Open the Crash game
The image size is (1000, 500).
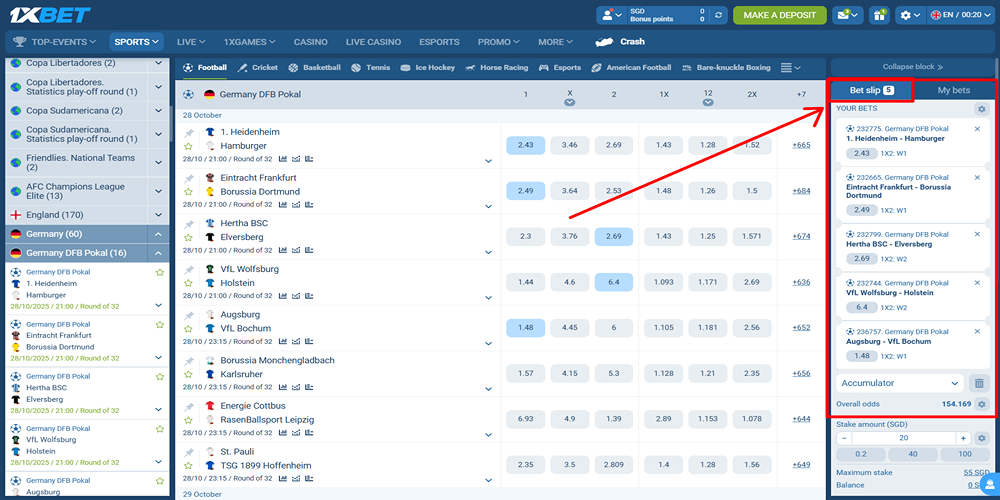pyautogui.click(x=620, y=42)
